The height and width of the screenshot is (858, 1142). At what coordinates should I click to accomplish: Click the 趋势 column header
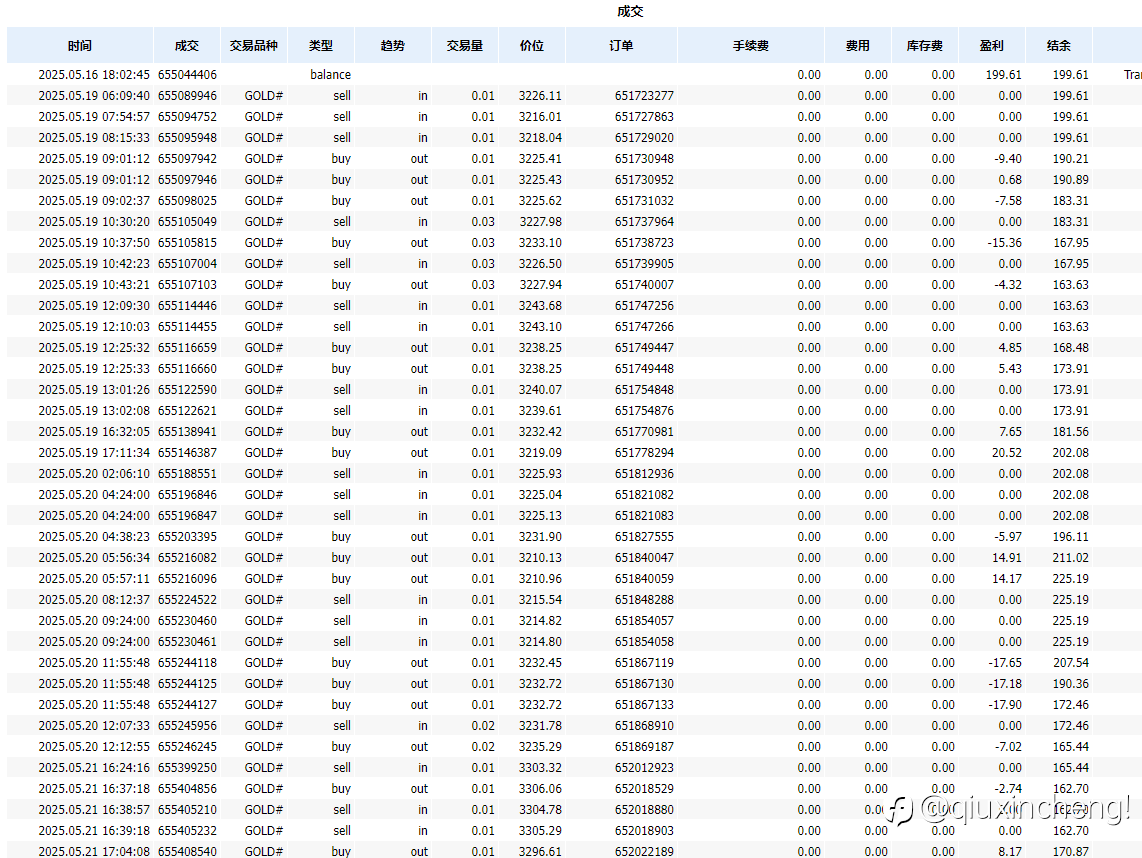click(x=393, y=45)
